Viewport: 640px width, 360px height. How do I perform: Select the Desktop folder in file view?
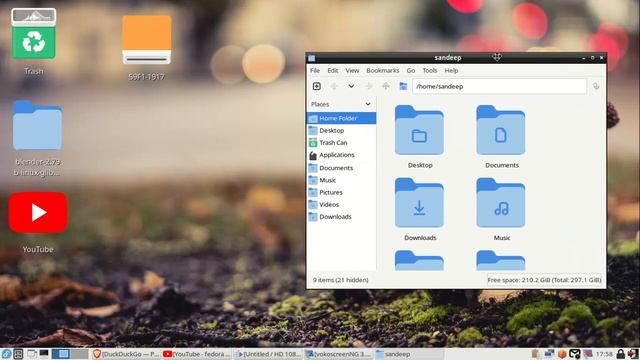[x=419, y=131]
